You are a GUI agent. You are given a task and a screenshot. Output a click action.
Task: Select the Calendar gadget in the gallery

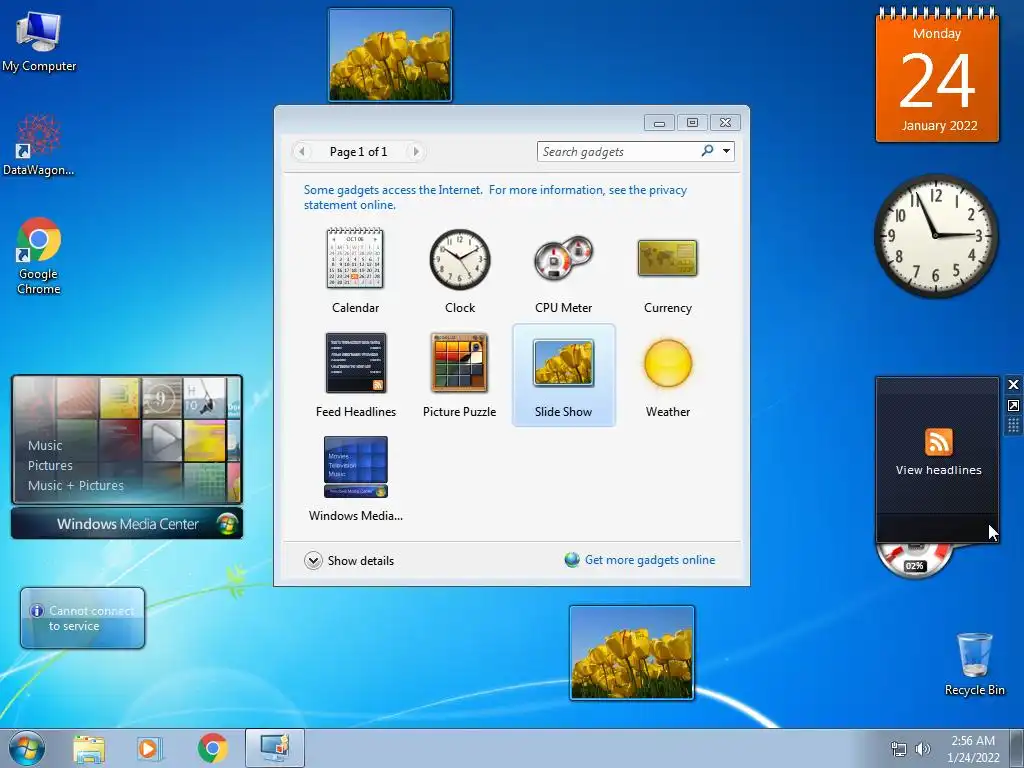click(x=355, y=270)
